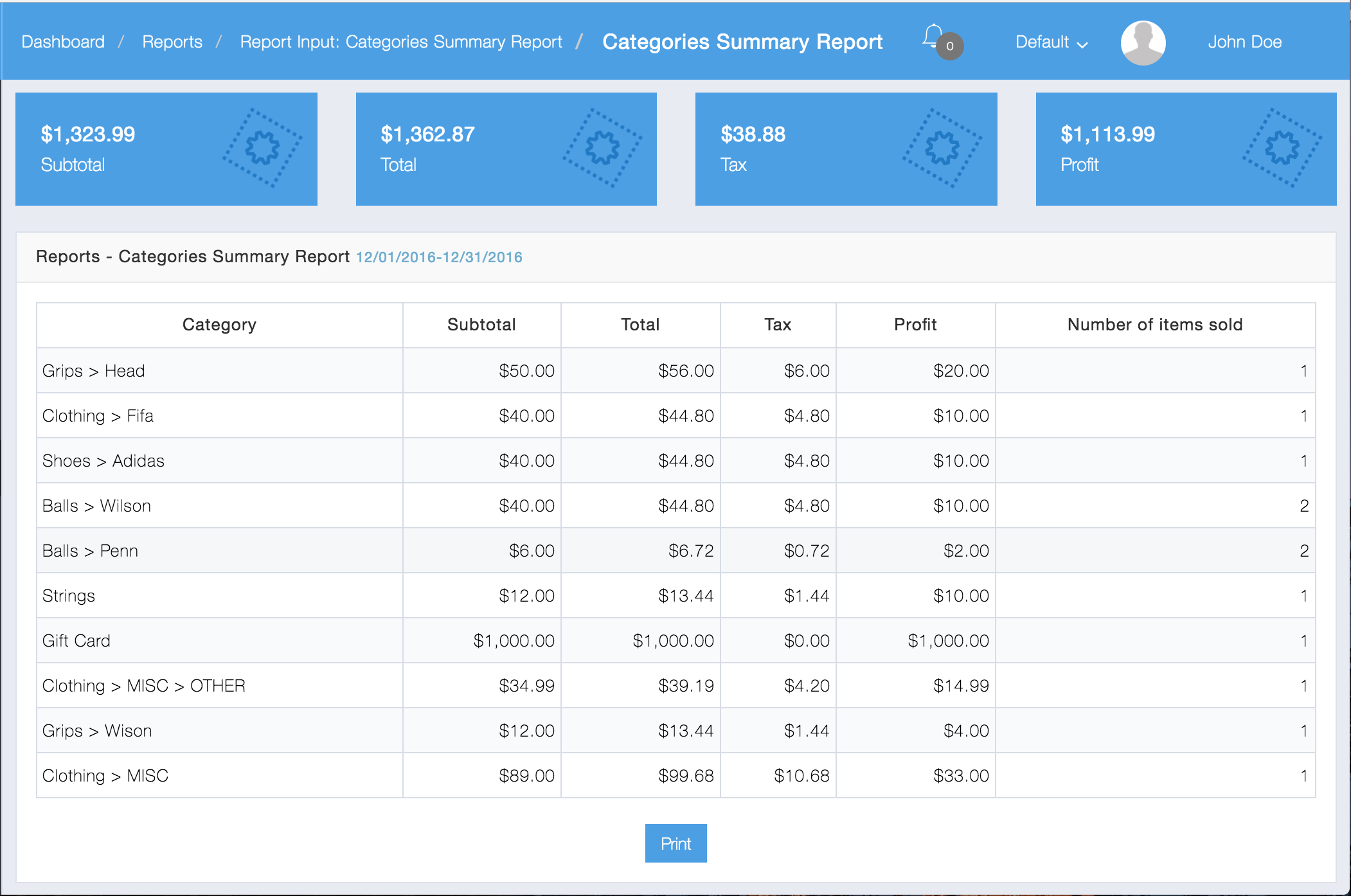
Task: Click the Category column header
Action: point(219,325)
